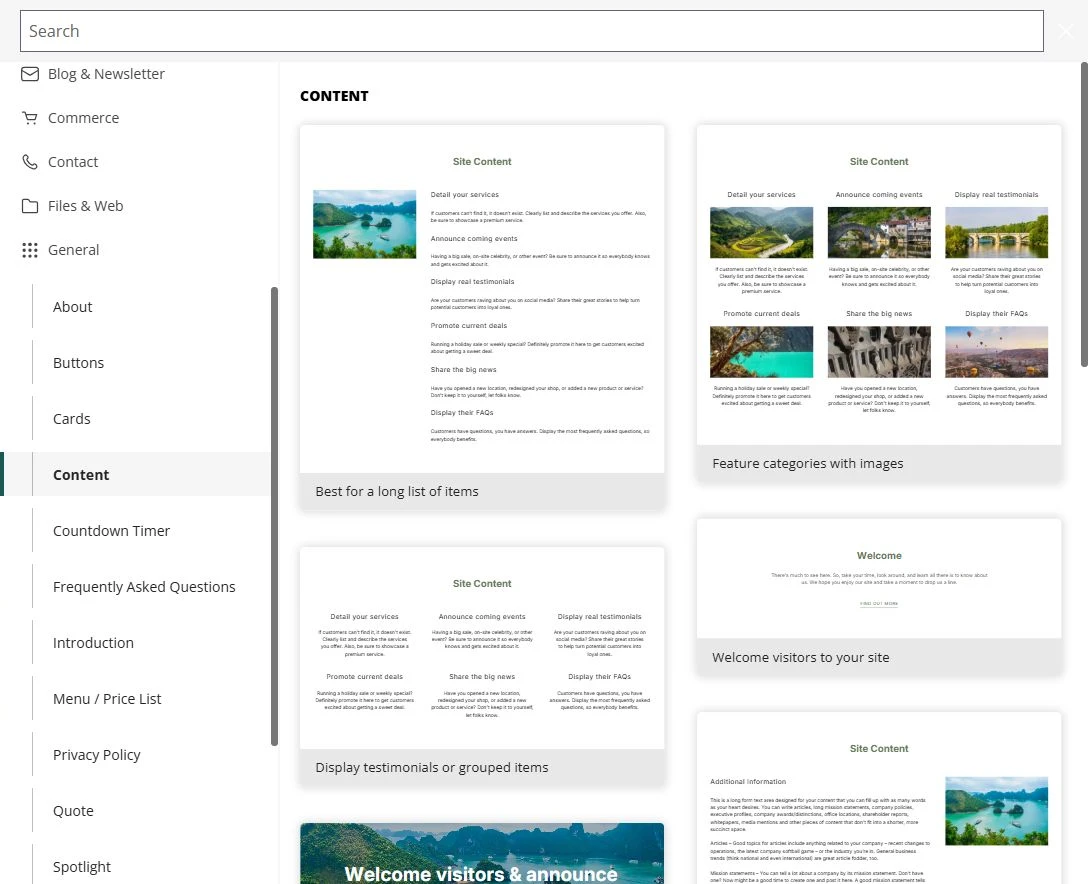Image resolution: width=1088 pixels, height=884 pixels.
Task: Pick the 'Welcome visitors & announce' banner layout
Action: (482, 853)
